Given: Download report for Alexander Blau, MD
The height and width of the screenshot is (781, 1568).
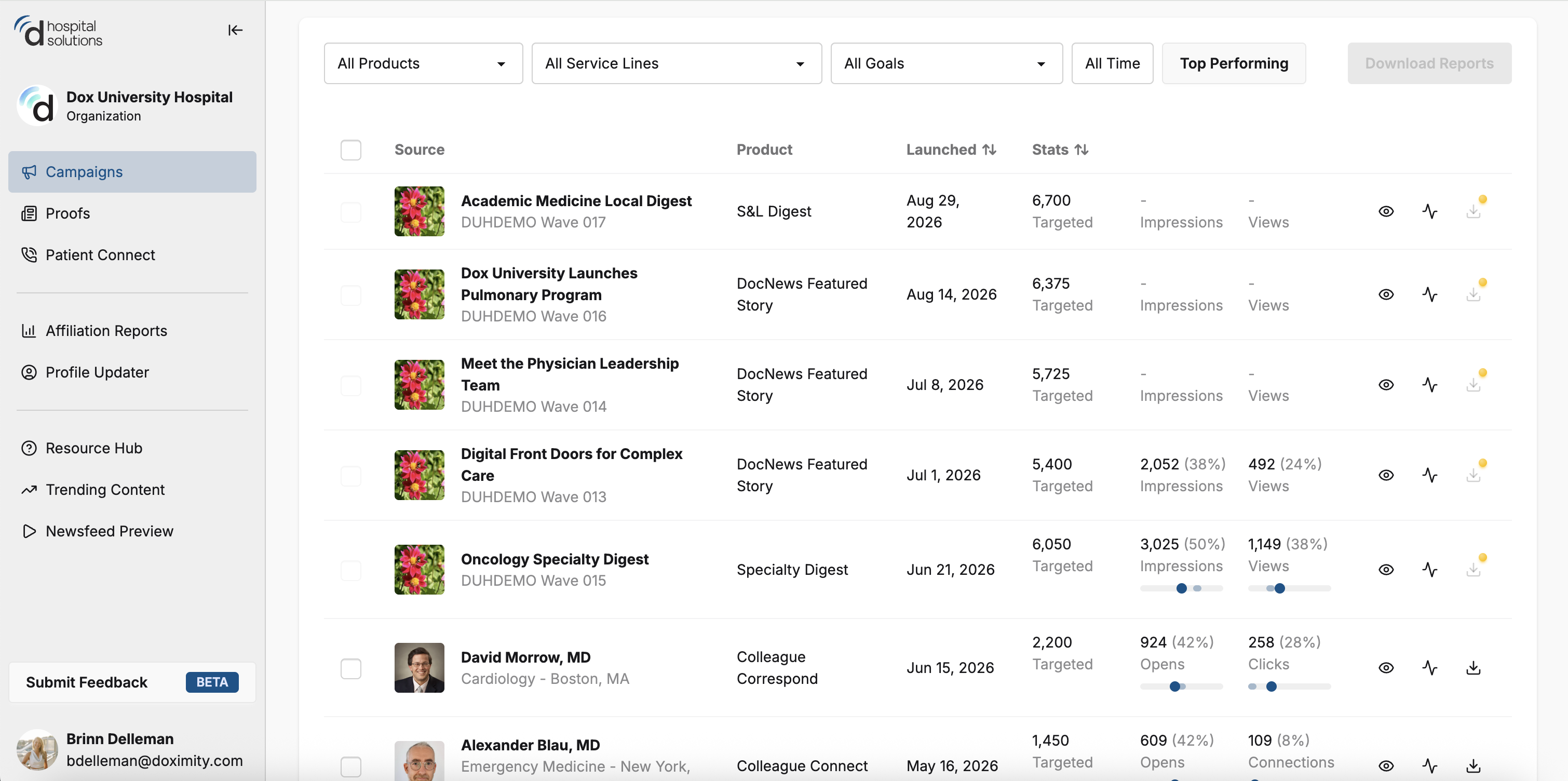Looking at the screenshot, I should [x=1473, y=766].
